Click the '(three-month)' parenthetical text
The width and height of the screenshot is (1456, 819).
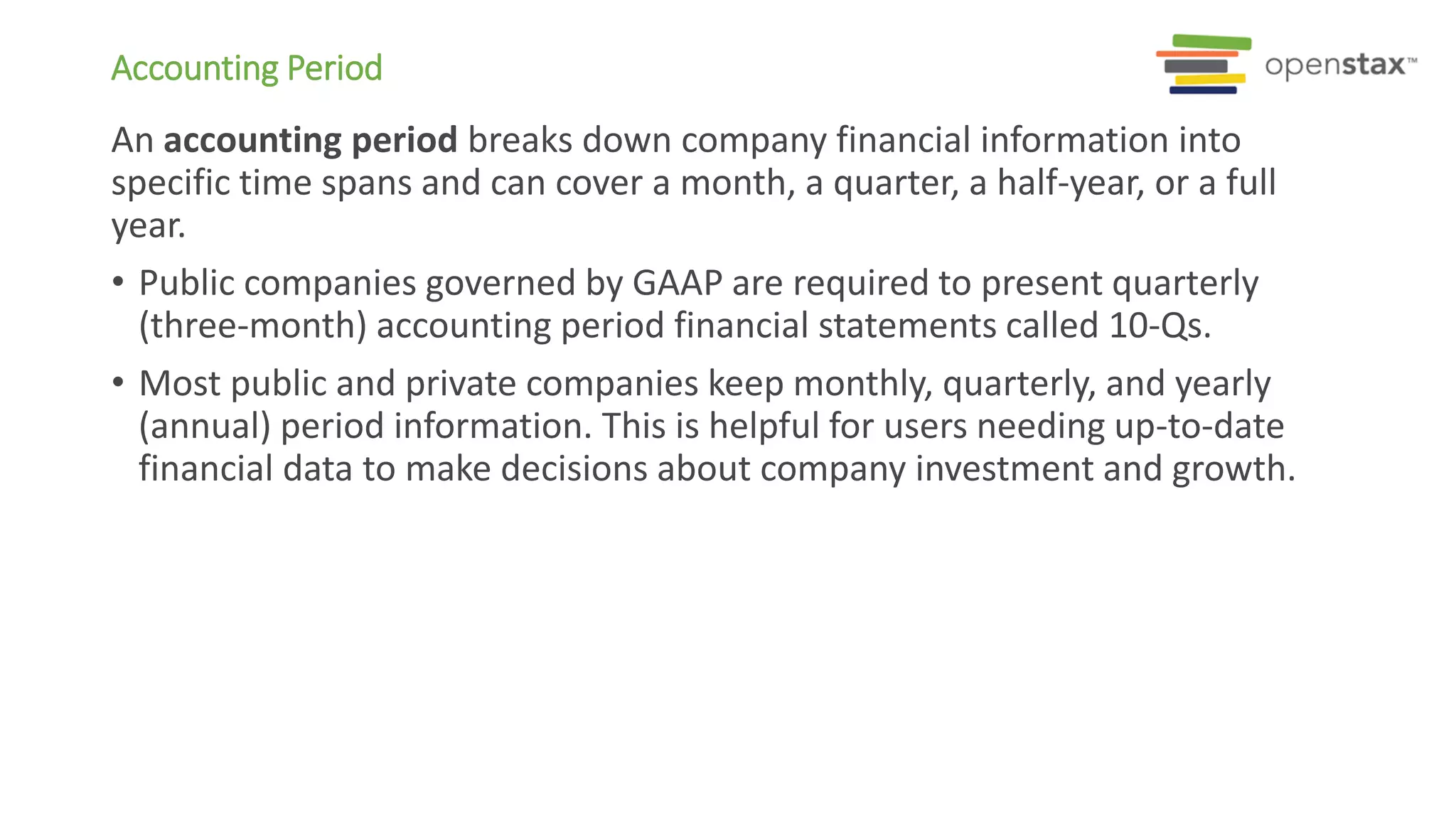point(252,327)
